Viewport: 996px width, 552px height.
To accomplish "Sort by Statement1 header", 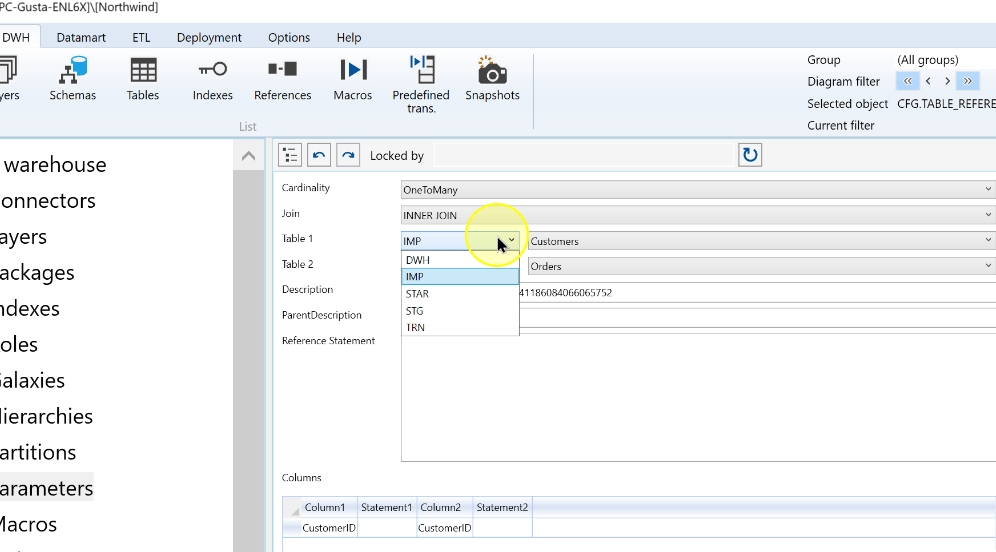I will [387, 508].
